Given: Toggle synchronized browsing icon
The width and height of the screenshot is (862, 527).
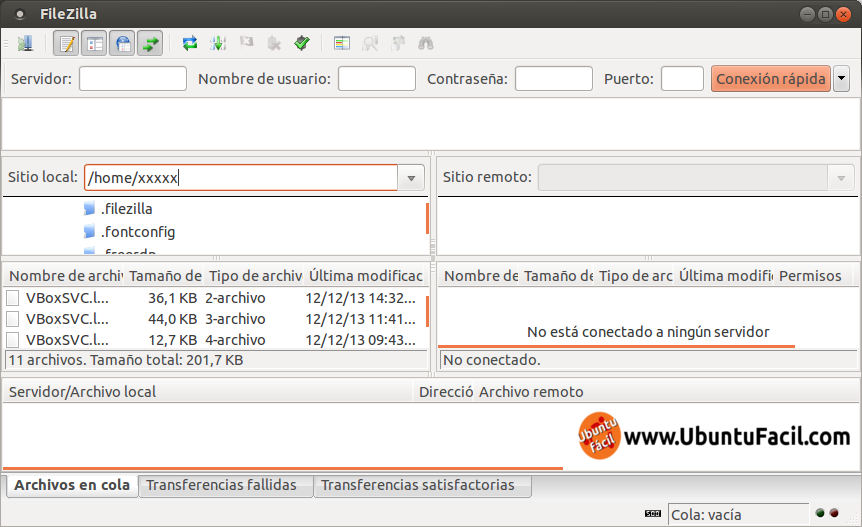Looking at the screenshot, I should (398, 43).
